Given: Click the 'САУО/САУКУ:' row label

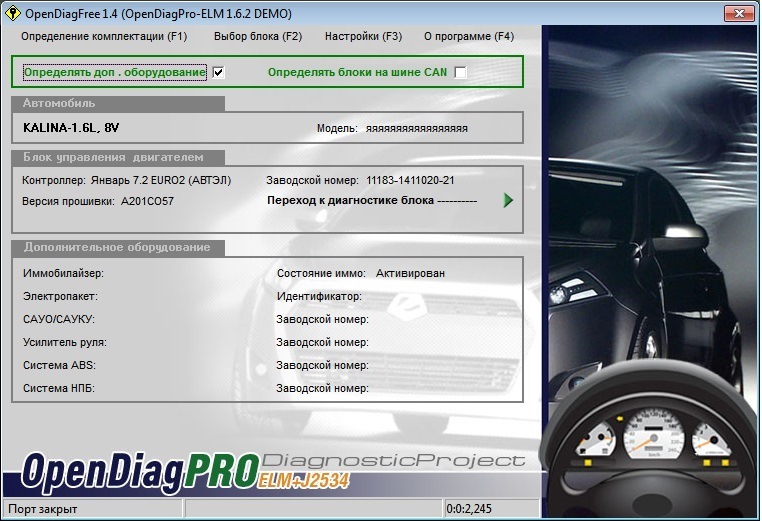Looking at the screenshot, I should click(59, 319).
